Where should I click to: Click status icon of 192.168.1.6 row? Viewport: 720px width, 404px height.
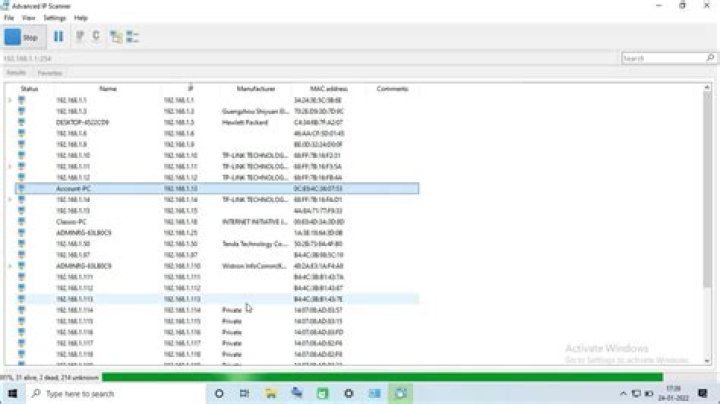tap(21, 133)
